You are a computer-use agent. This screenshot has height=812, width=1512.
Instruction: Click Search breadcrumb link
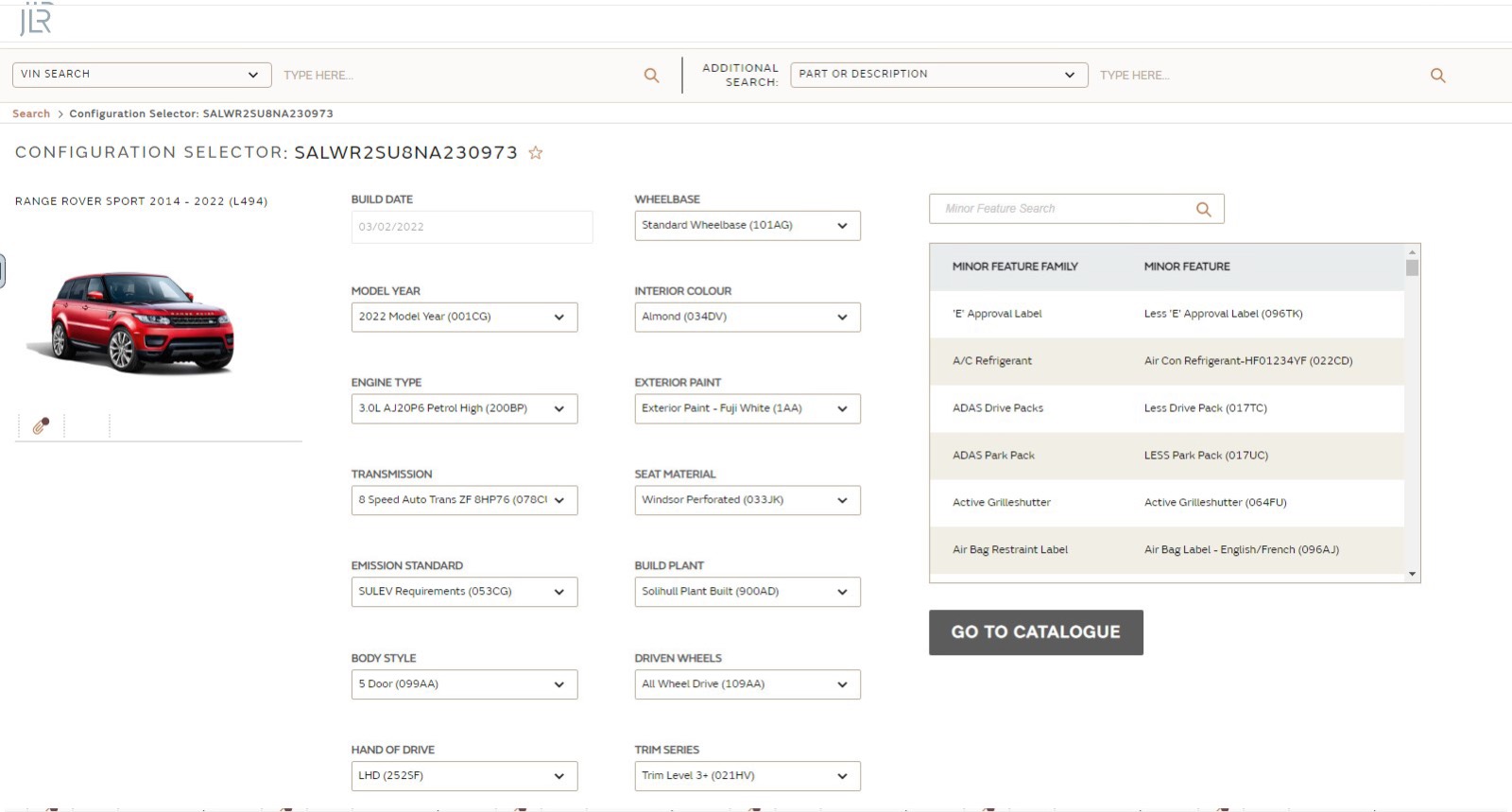click(31, 113)
